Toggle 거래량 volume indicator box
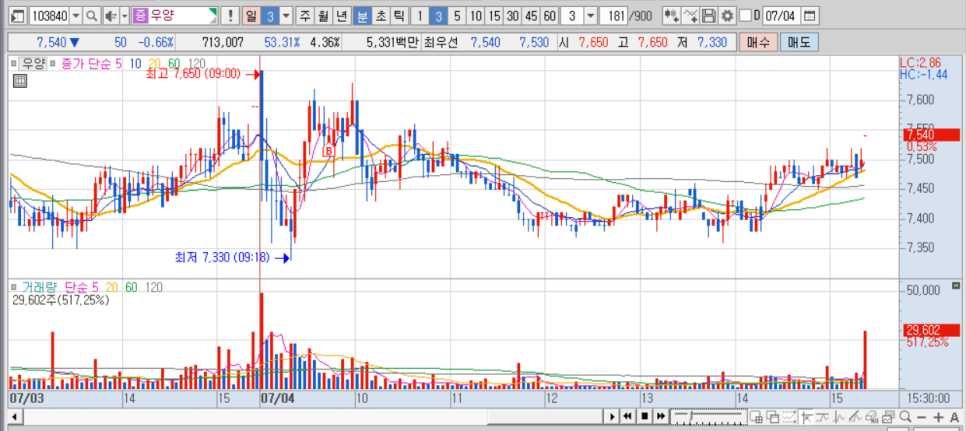Screen dimensions: 966x431 (x=13, y=287)
